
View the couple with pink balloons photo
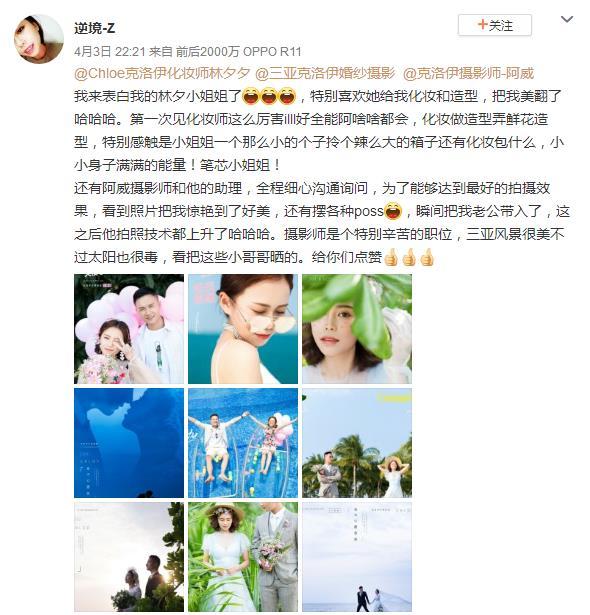point(129,329)
